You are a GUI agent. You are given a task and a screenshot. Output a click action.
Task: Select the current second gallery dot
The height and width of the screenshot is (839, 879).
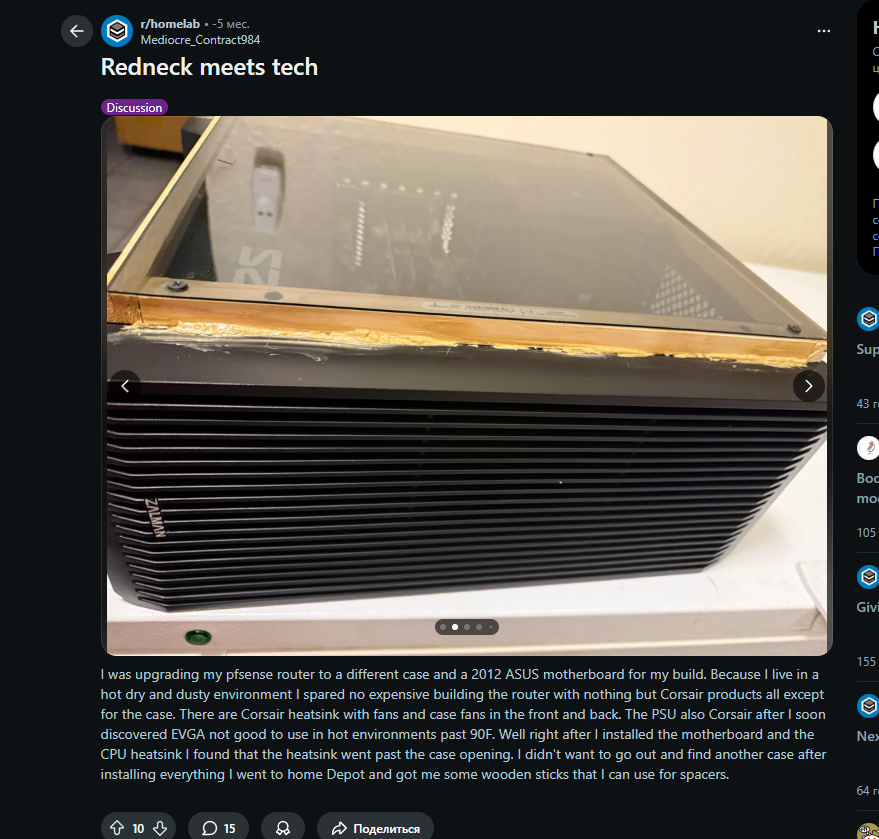point(455,627)
